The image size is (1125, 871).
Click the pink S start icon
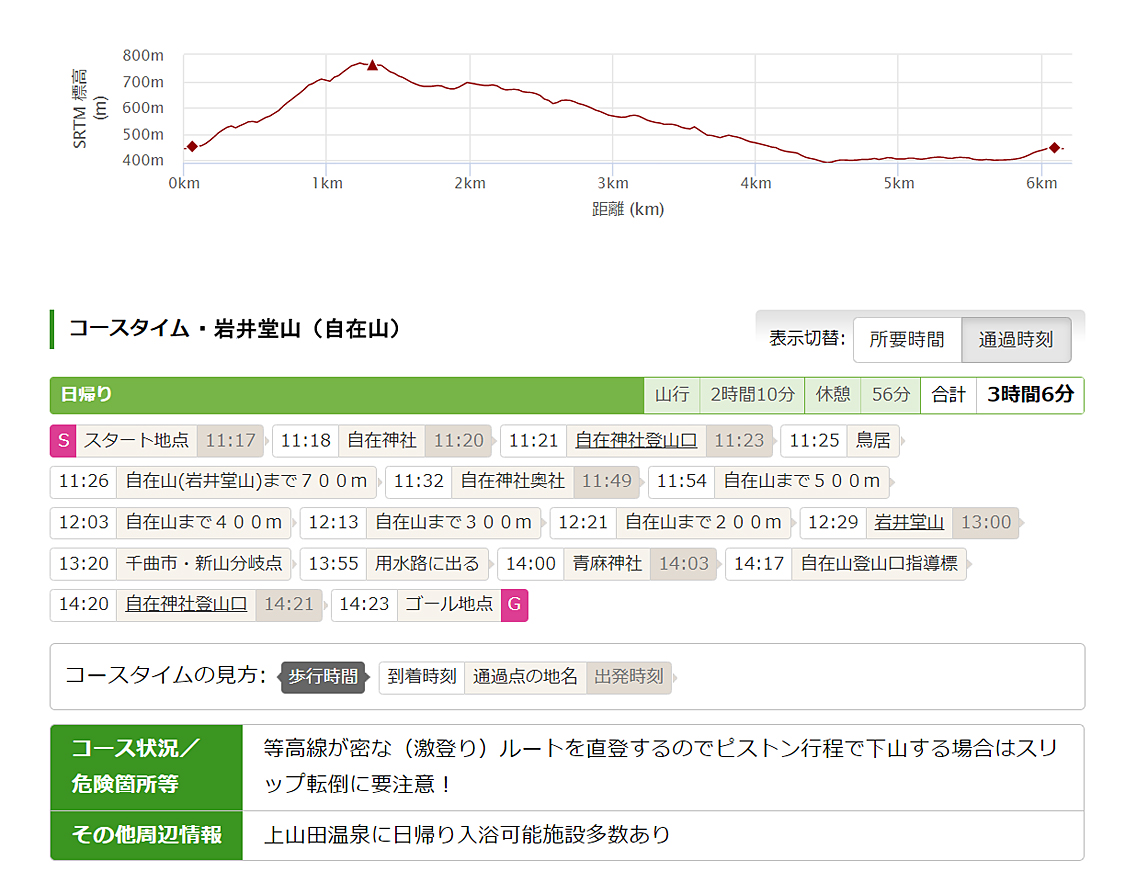(x=63, y=440)
